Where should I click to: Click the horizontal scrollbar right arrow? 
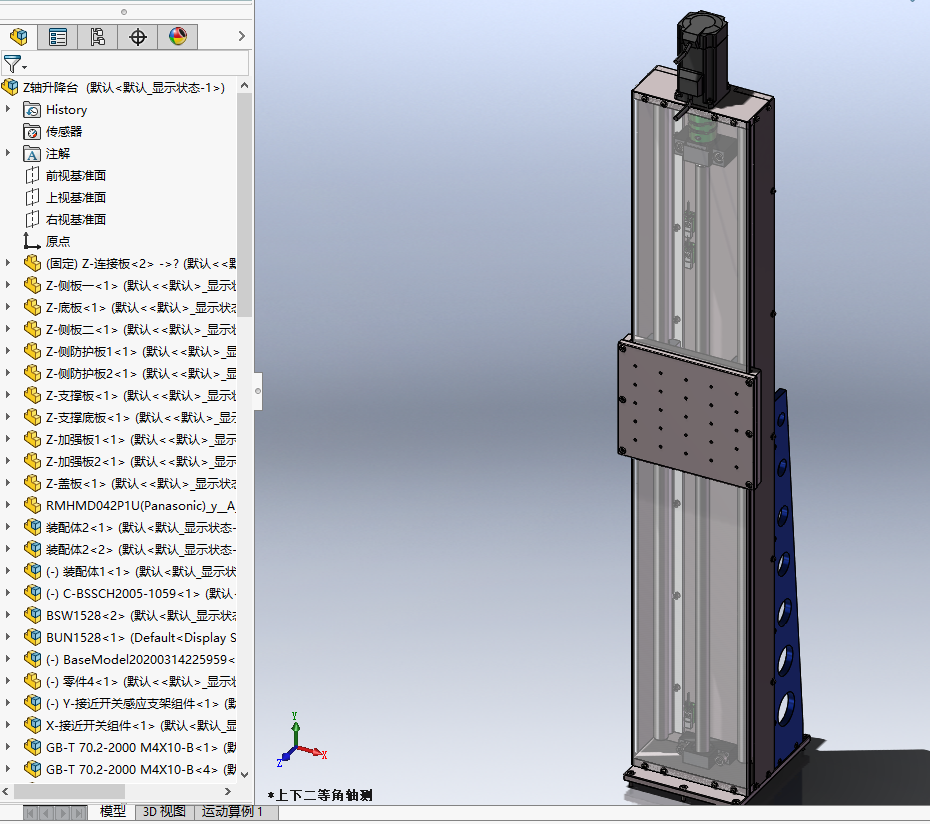[228, 791]
